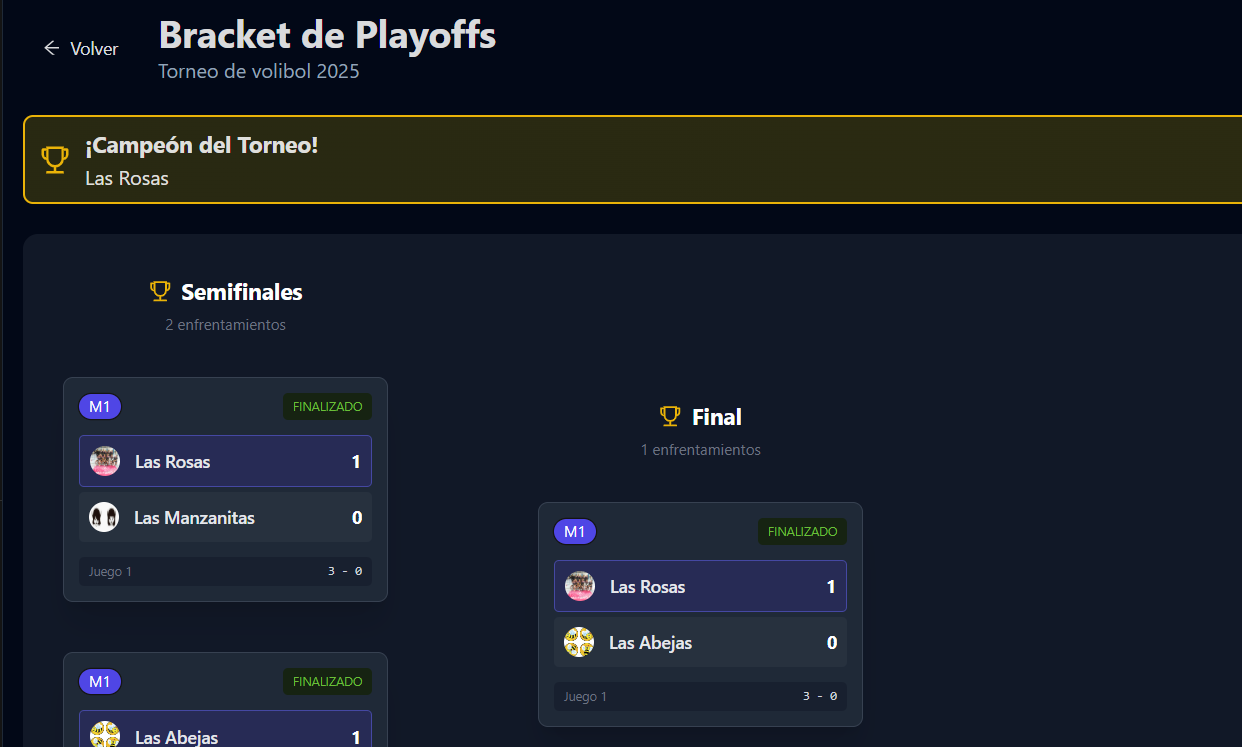Click the trophy icon in the champion banner
Image resolution: width=1242 pixels, height=747 pixels.
coord(54,158)
